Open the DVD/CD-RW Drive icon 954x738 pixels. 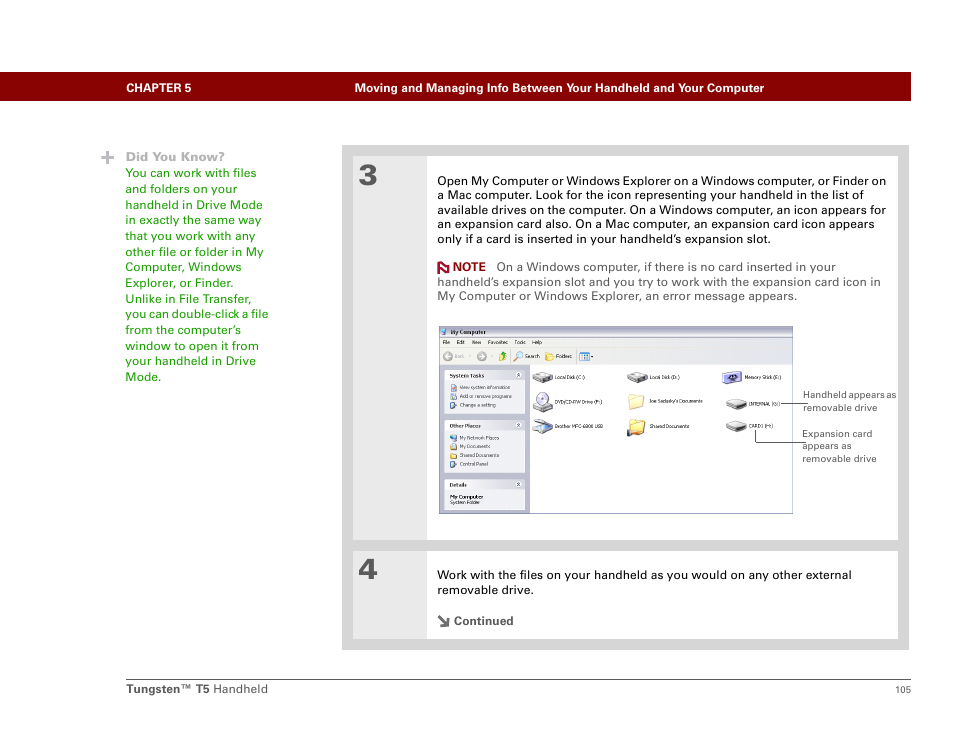542,402
